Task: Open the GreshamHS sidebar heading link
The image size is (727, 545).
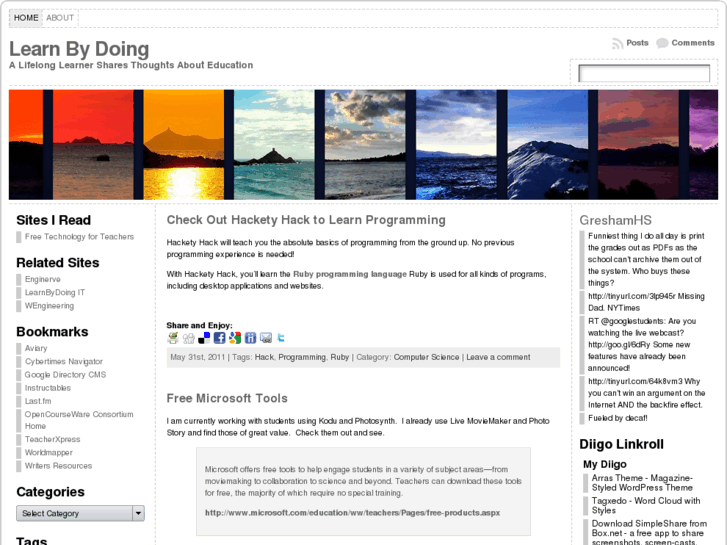Action: (x=615, y=220)
